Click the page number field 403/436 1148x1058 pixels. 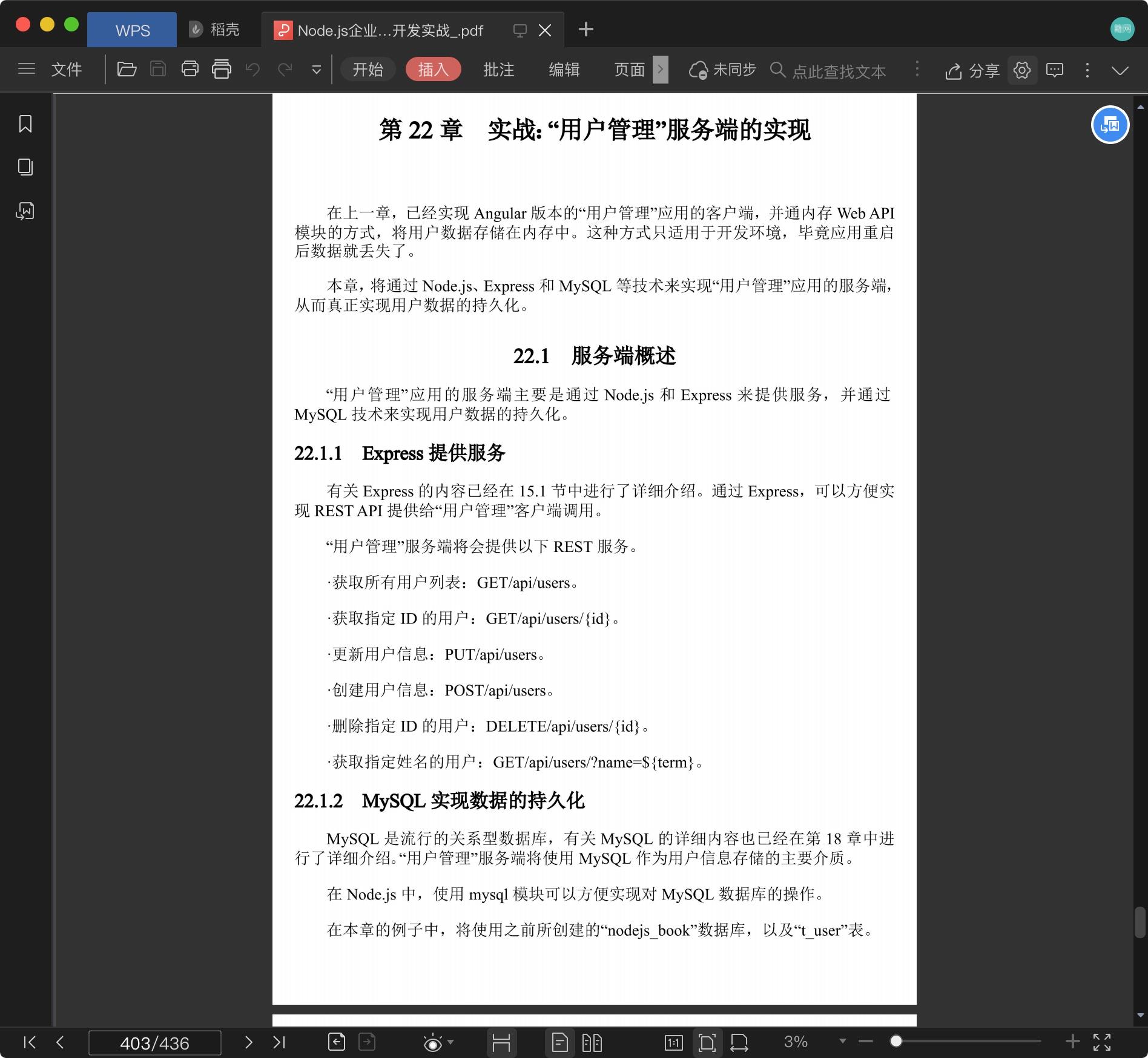point(155,1042)
